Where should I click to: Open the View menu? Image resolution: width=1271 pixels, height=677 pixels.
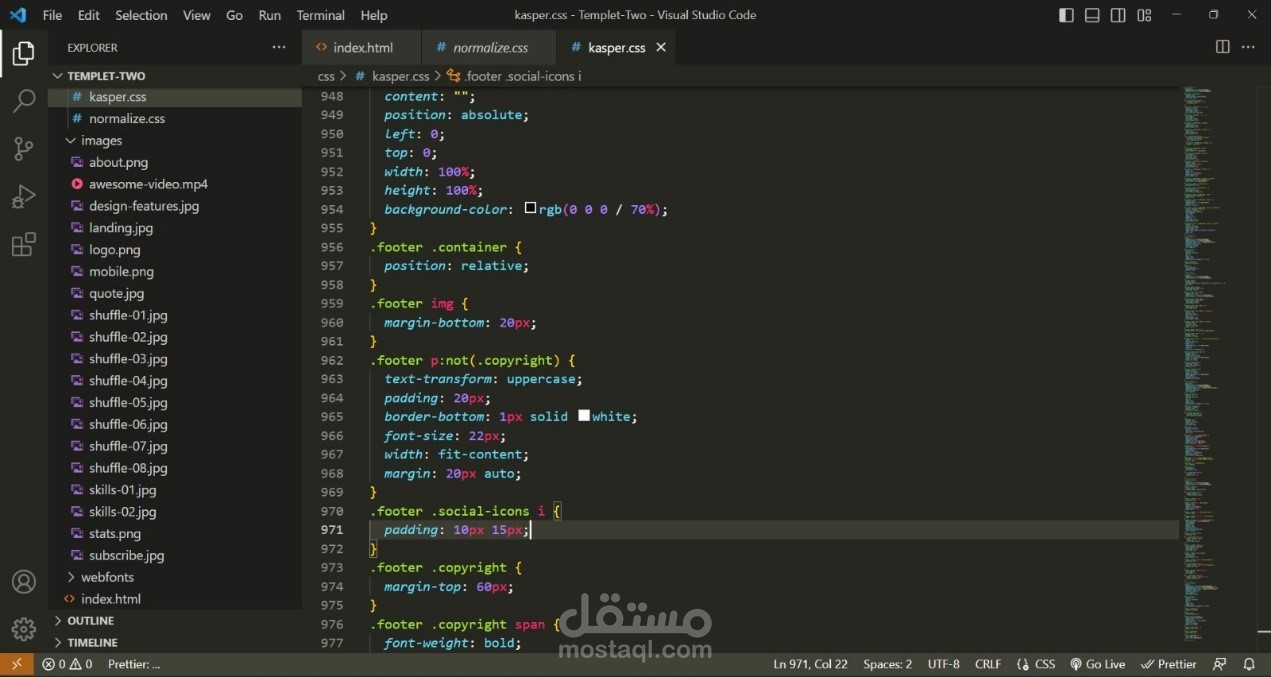tap(197, 15)
